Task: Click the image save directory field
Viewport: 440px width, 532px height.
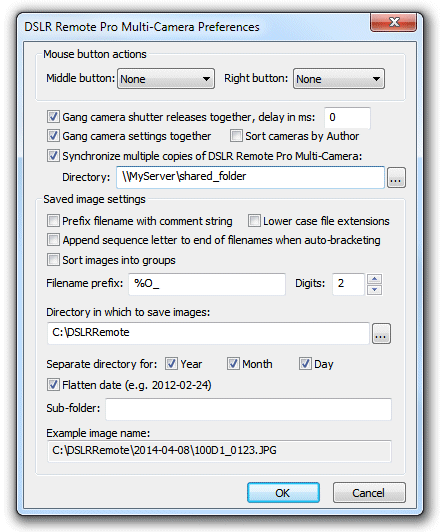Action: click(x=208, y=333)
